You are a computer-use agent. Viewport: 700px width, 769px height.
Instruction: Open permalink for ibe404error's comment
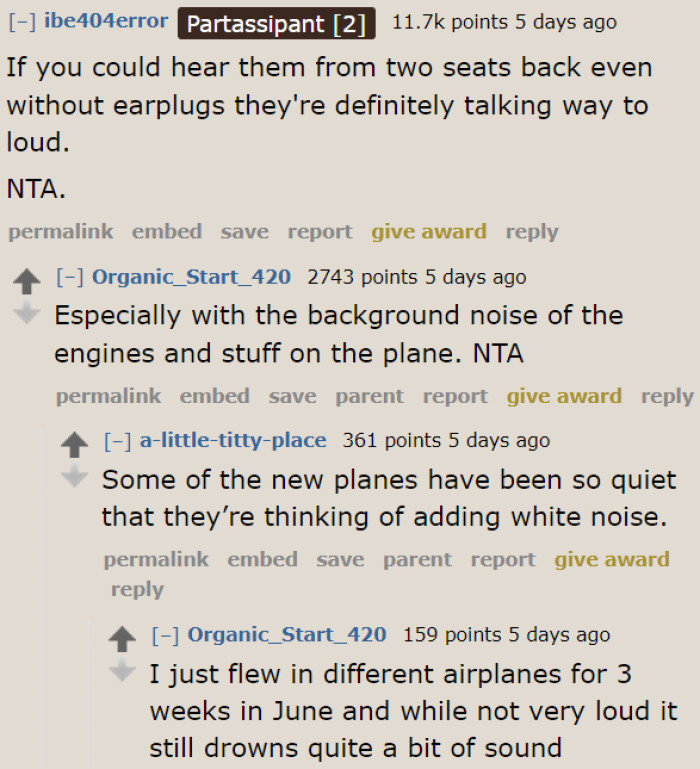[x=60, y=232]
